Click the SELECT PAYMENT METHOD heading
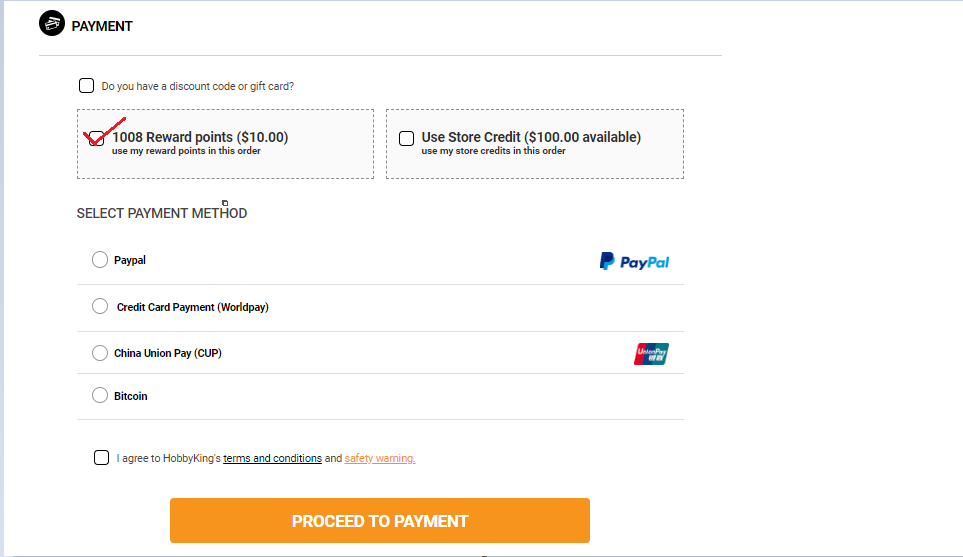Screen dimensions: 963x557 (162, 213)
